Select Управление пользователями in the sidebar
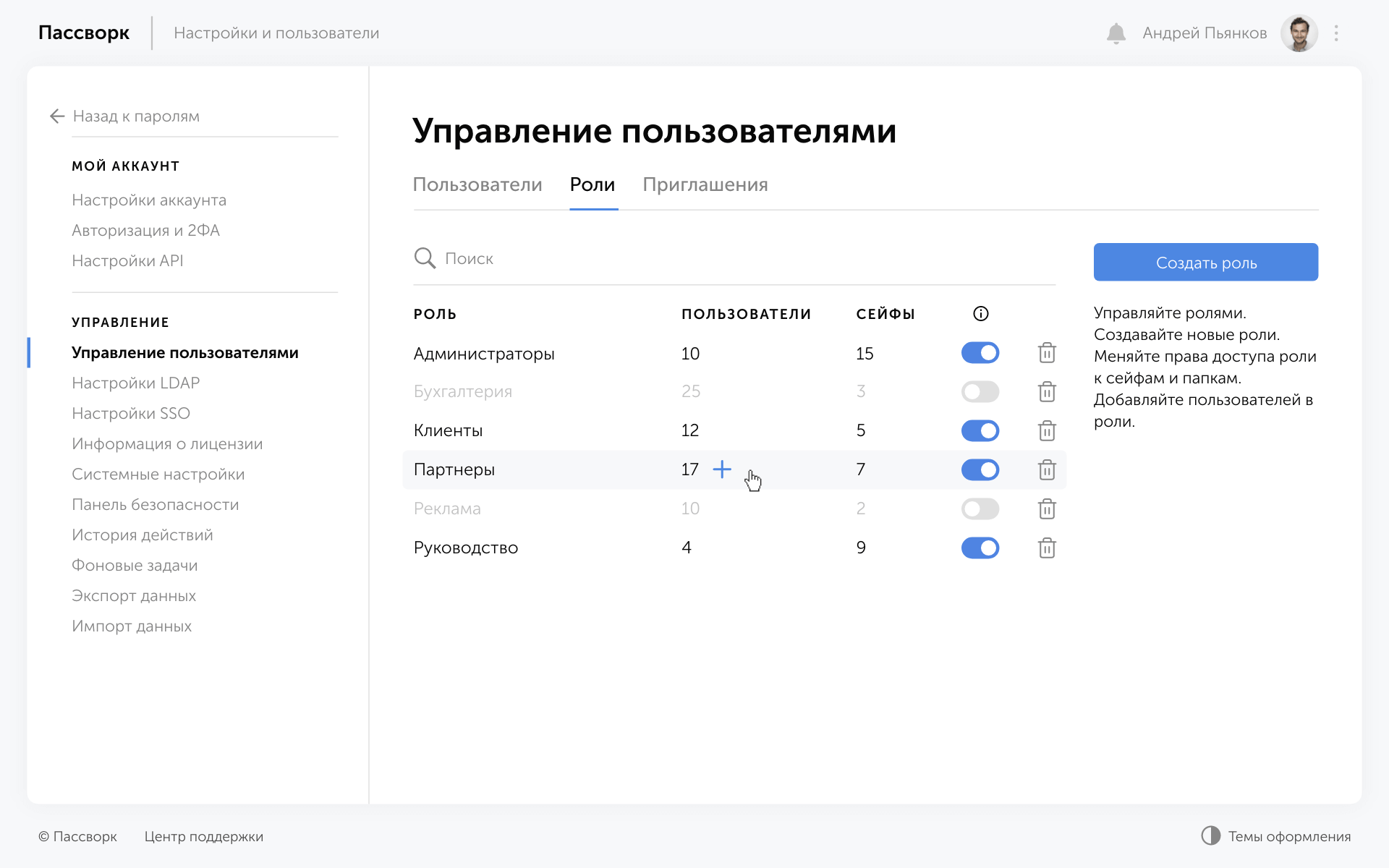Viewport: 1389px width, 868px height. pos(185,353)
